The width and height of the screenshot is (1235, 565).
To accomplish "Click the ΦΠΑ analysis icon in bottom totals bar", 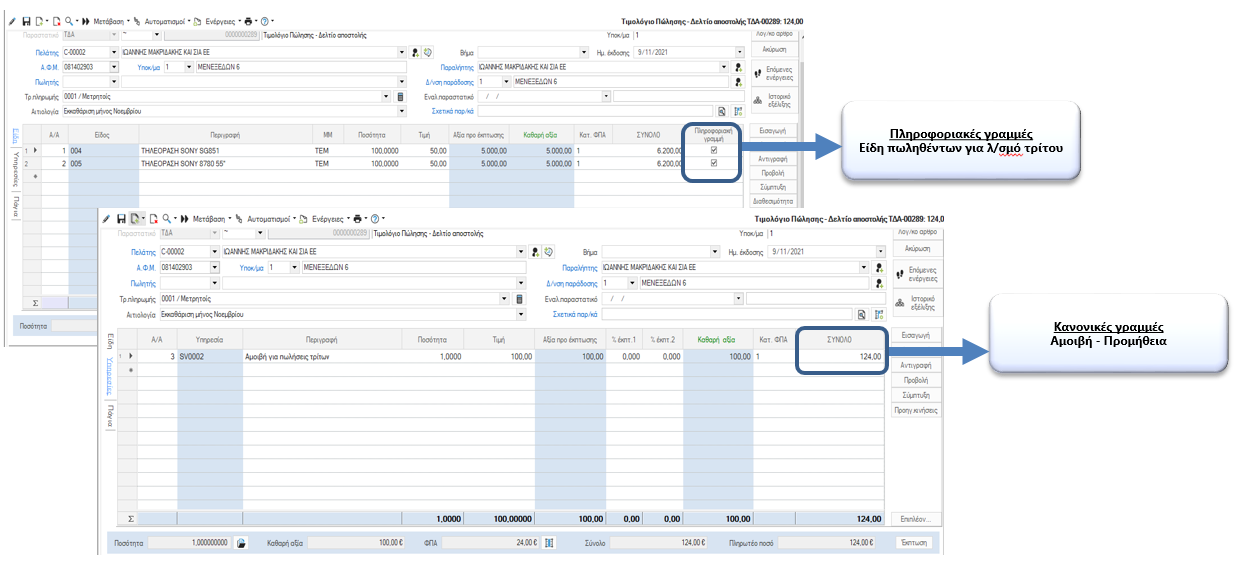I will pos(548,543).
